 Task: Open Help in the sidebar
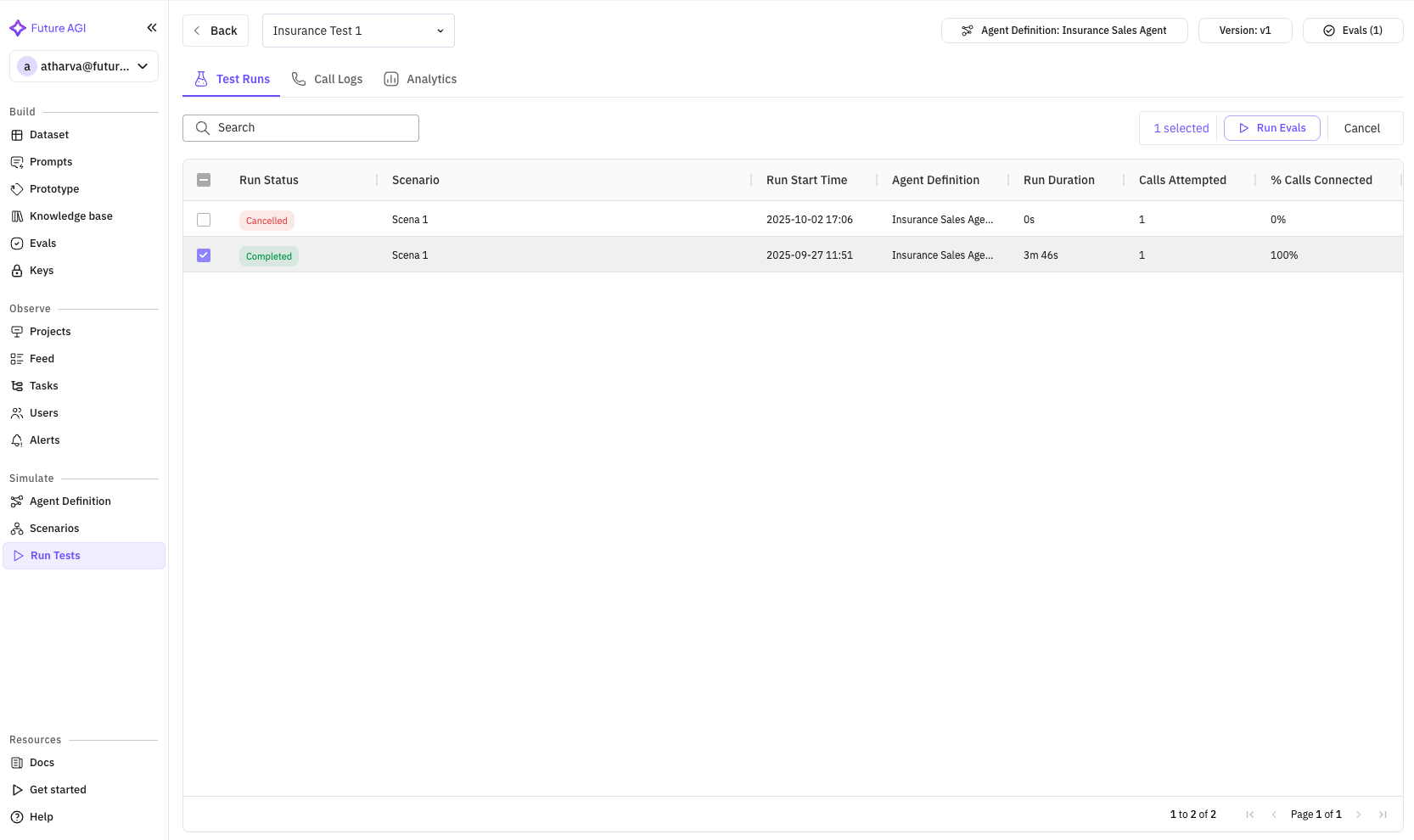coord(83,817)
